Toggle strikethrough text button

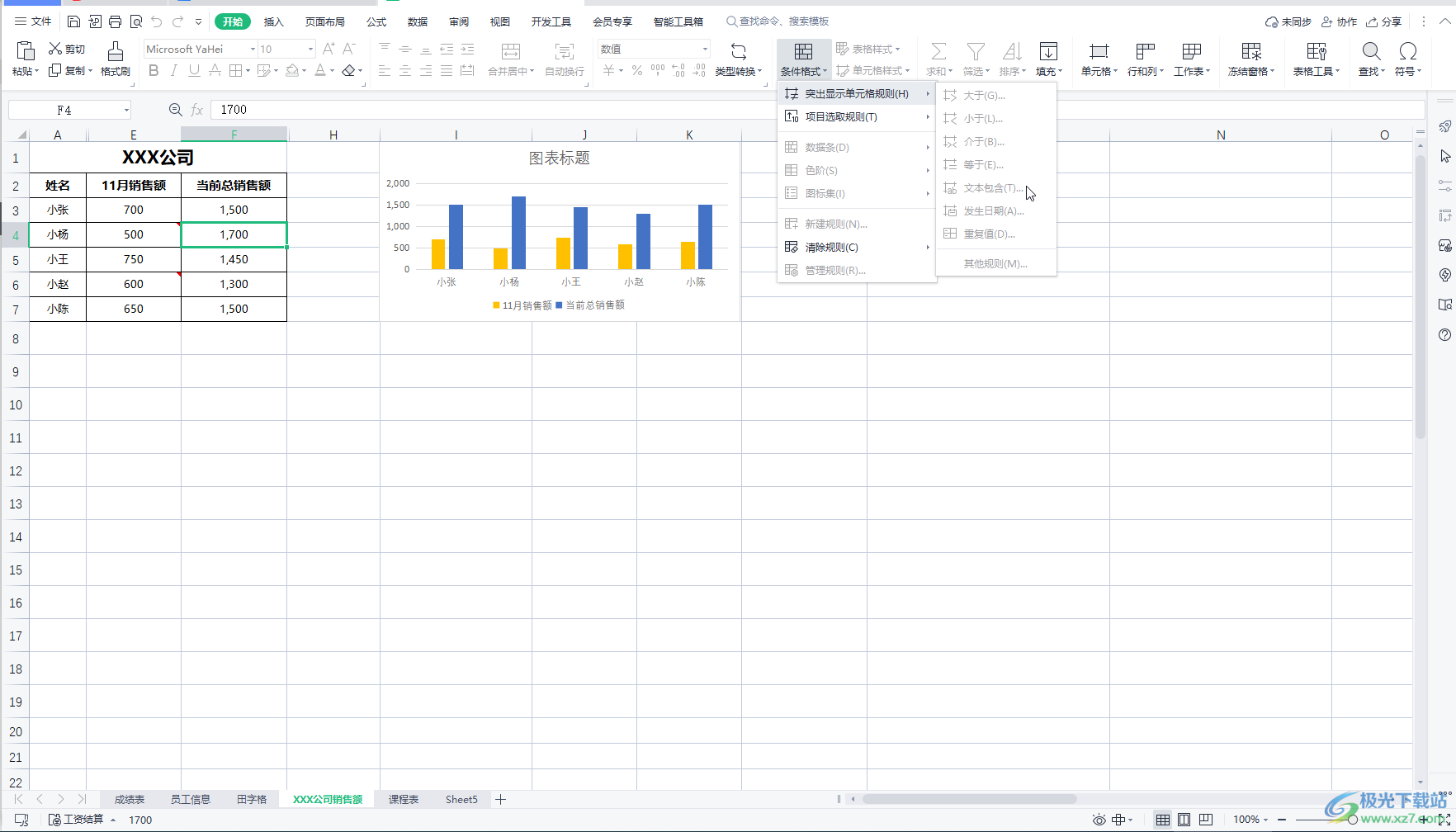pyautogui.click(x=215, y=71)
